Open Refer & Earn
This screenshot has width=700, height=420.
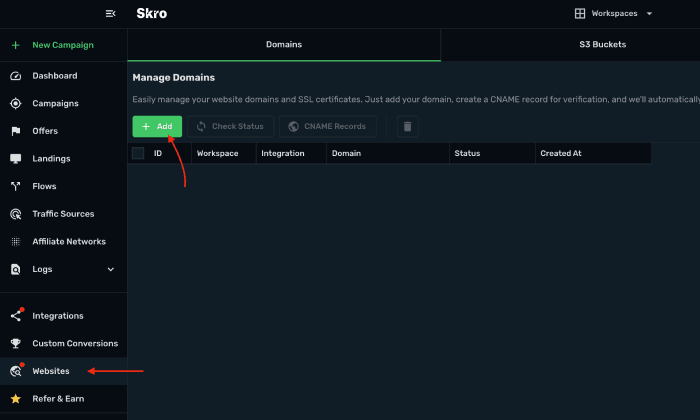point(58,399)
